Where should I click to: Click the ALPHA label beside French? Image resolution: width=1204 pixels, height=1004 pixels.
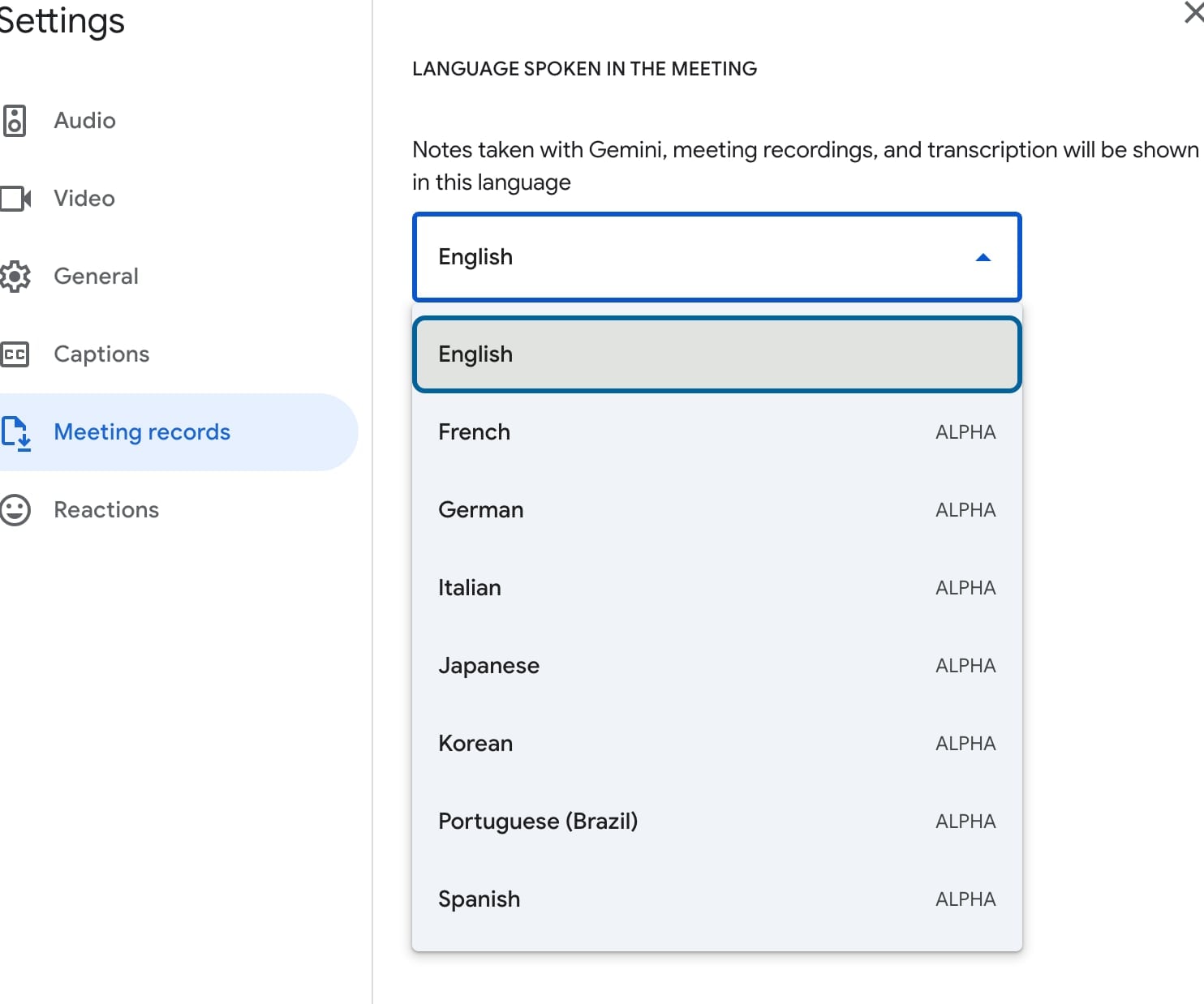coord(965,432)
